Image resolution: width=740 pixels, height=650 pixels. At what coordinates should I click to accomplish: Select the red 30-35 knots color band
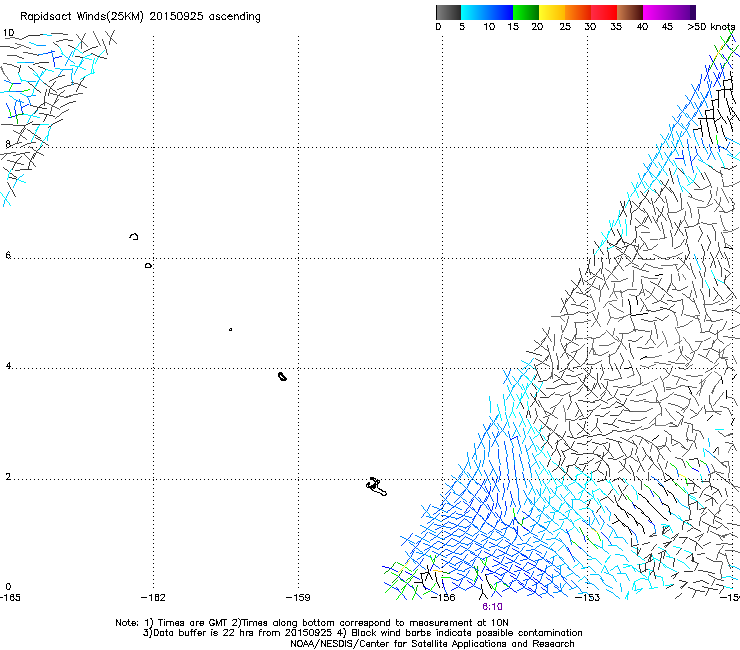pyautogui.click(x=604, y=12)
